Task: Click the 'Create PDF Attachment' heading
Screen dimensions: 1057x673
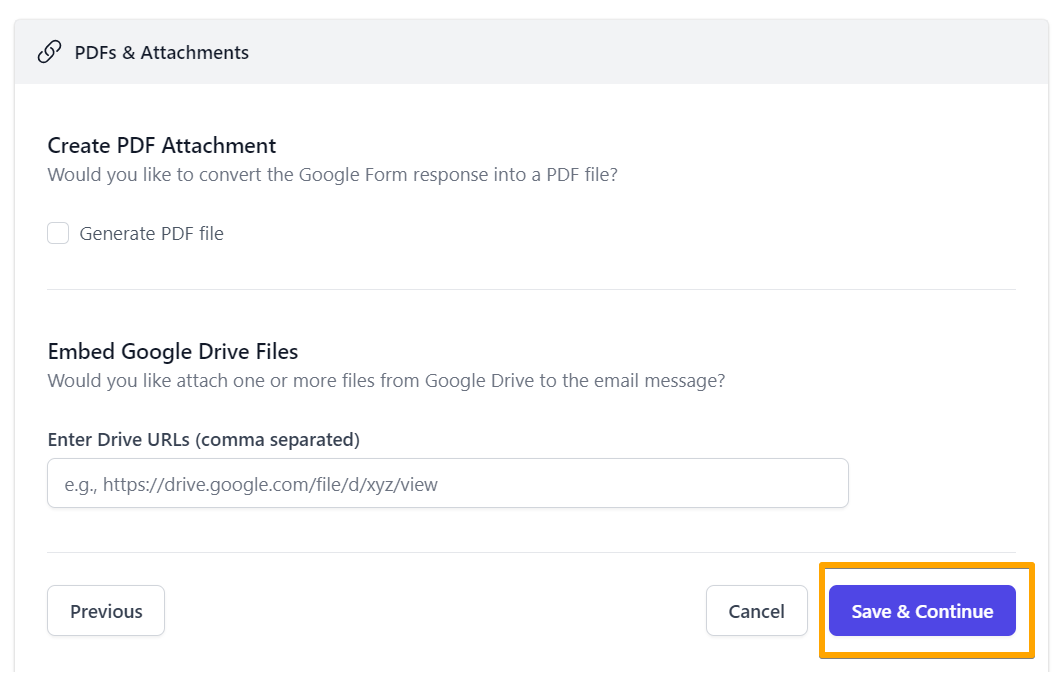Action: coord(161,145)
